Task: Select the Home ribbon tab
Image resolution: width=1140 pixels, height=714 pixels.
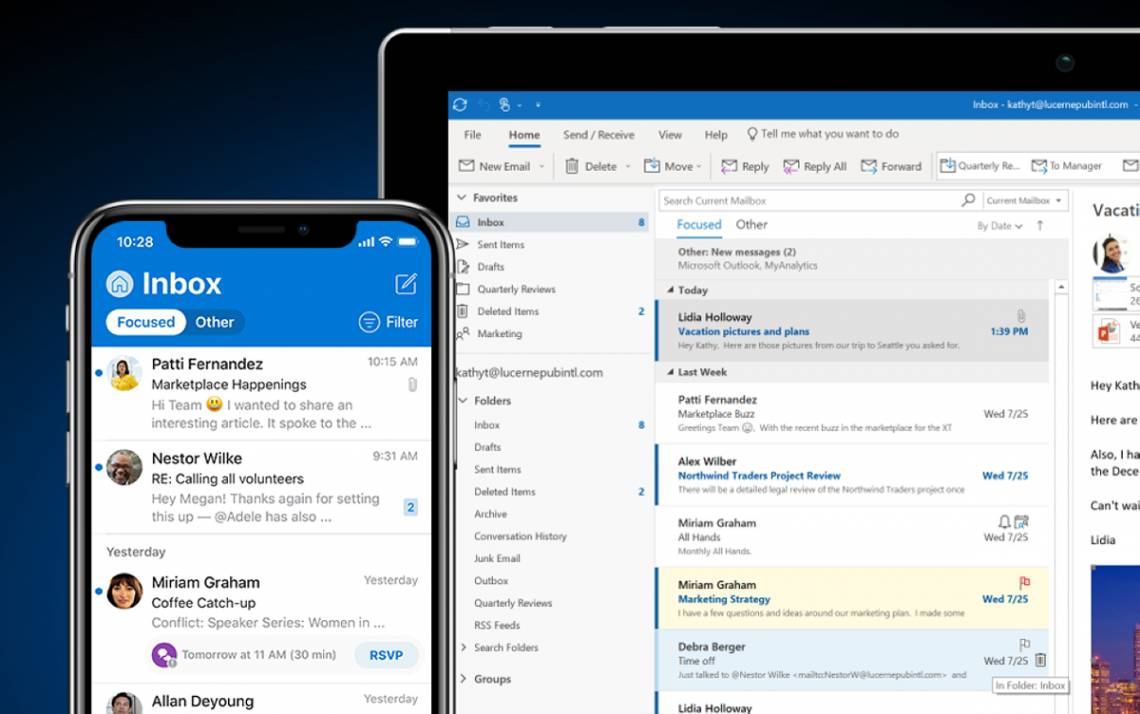Action: [x=524, y=135]
